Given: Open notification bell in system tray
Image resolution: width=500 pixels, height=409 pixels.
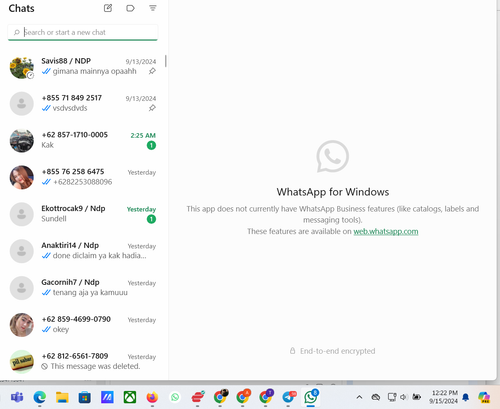Looking at the screenshot, I should click(x=466, y=397).
